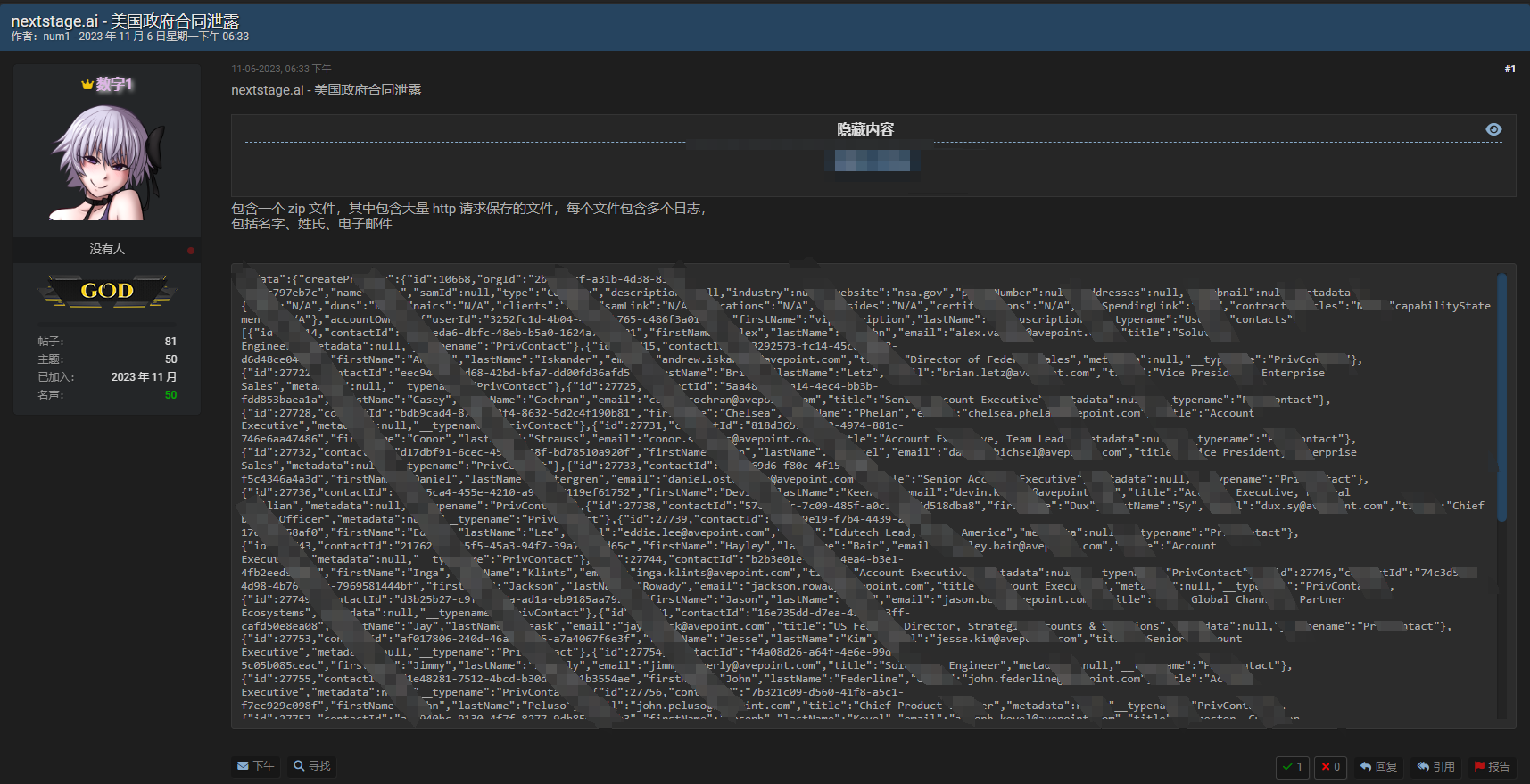1530x784 pixels.
Task: Click the post title above hidden content
Action: coord(327,90)
